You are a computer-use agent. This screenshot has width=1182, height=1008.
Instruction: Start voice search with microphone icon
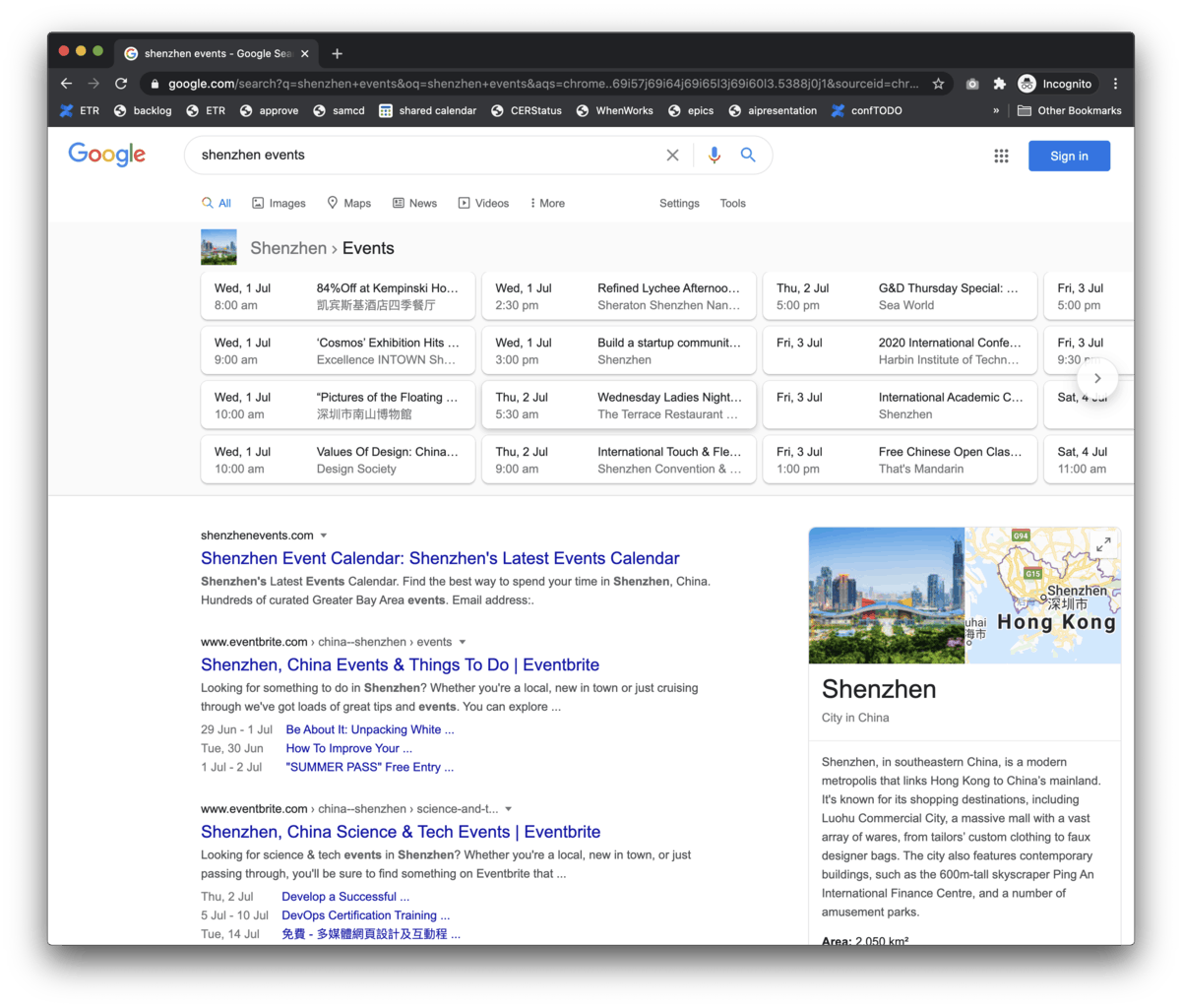click(x=715, y=155)
